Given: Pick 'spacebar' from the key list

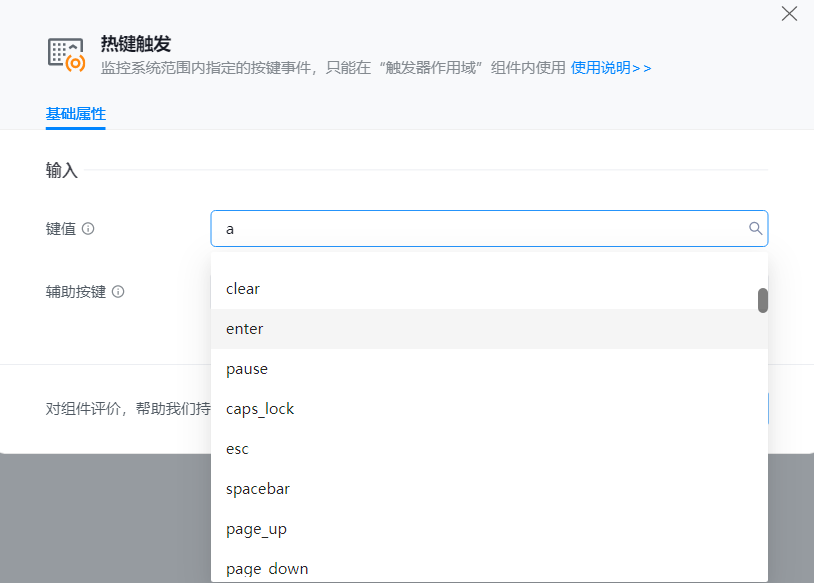Looking at the screenshot, I should [258, 489].
